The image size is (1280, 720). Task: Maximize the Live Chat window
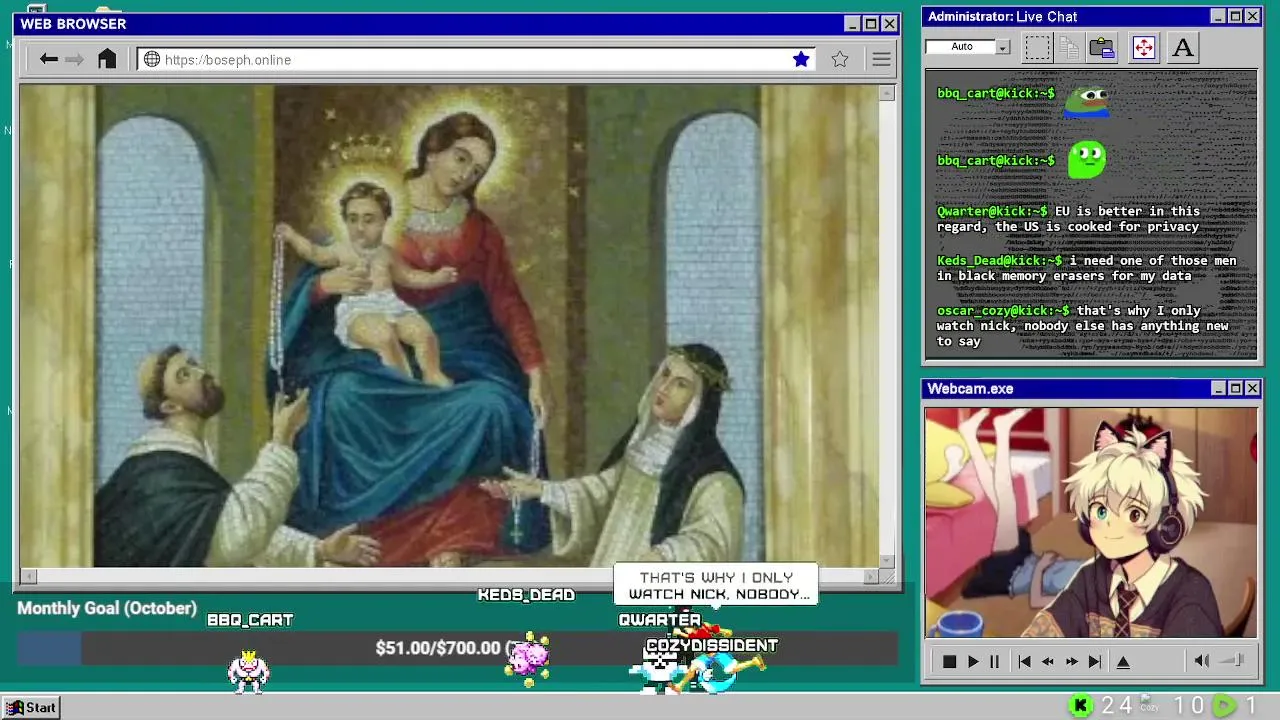click(x=1235, y=16)
